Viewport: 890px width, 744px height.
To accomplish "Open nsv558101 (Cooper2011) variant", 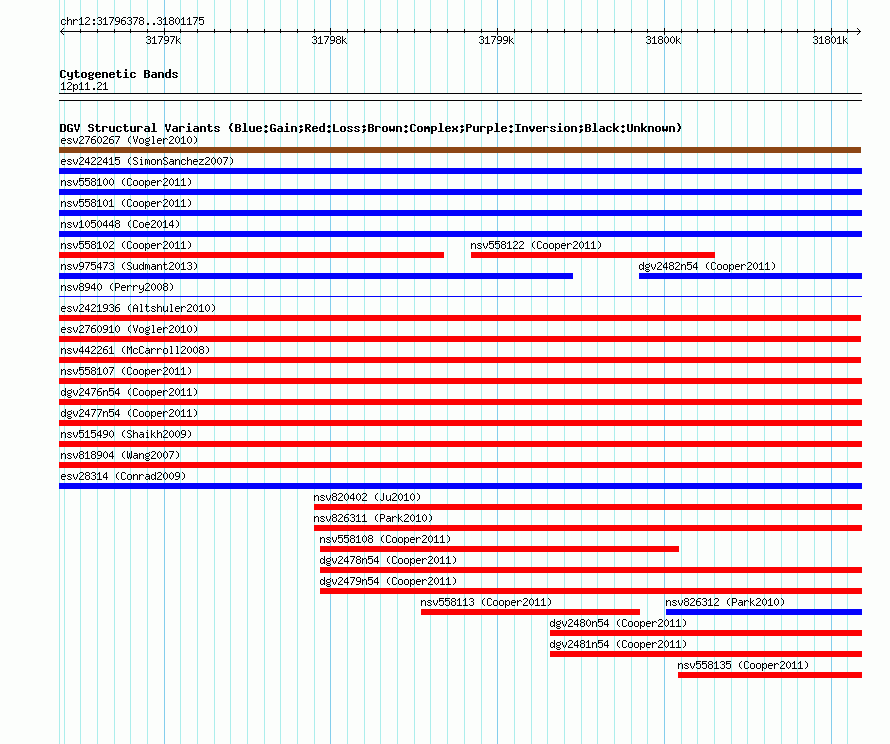I will pos(126,203).
